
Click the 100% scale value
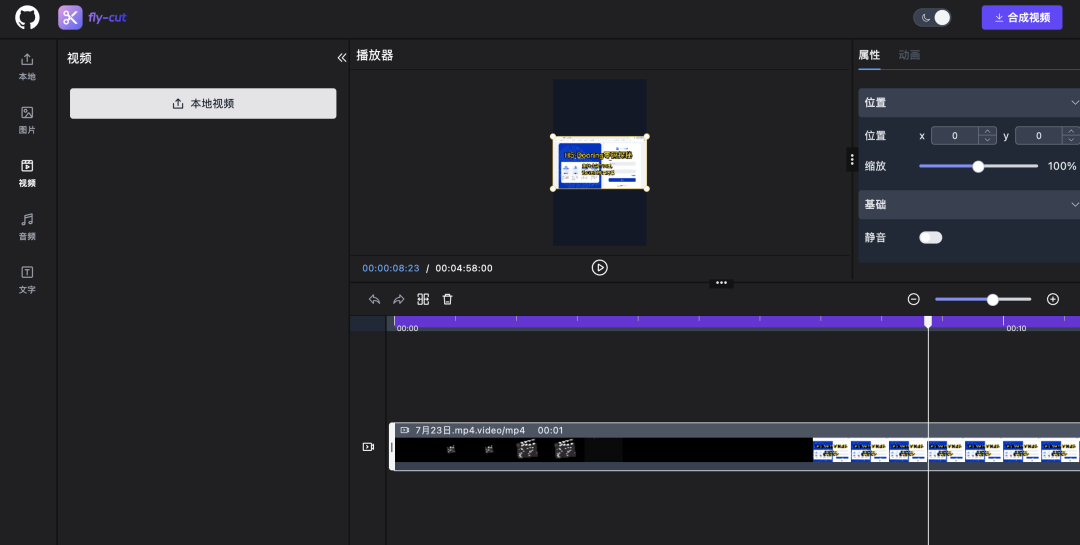pos(1061,166)
